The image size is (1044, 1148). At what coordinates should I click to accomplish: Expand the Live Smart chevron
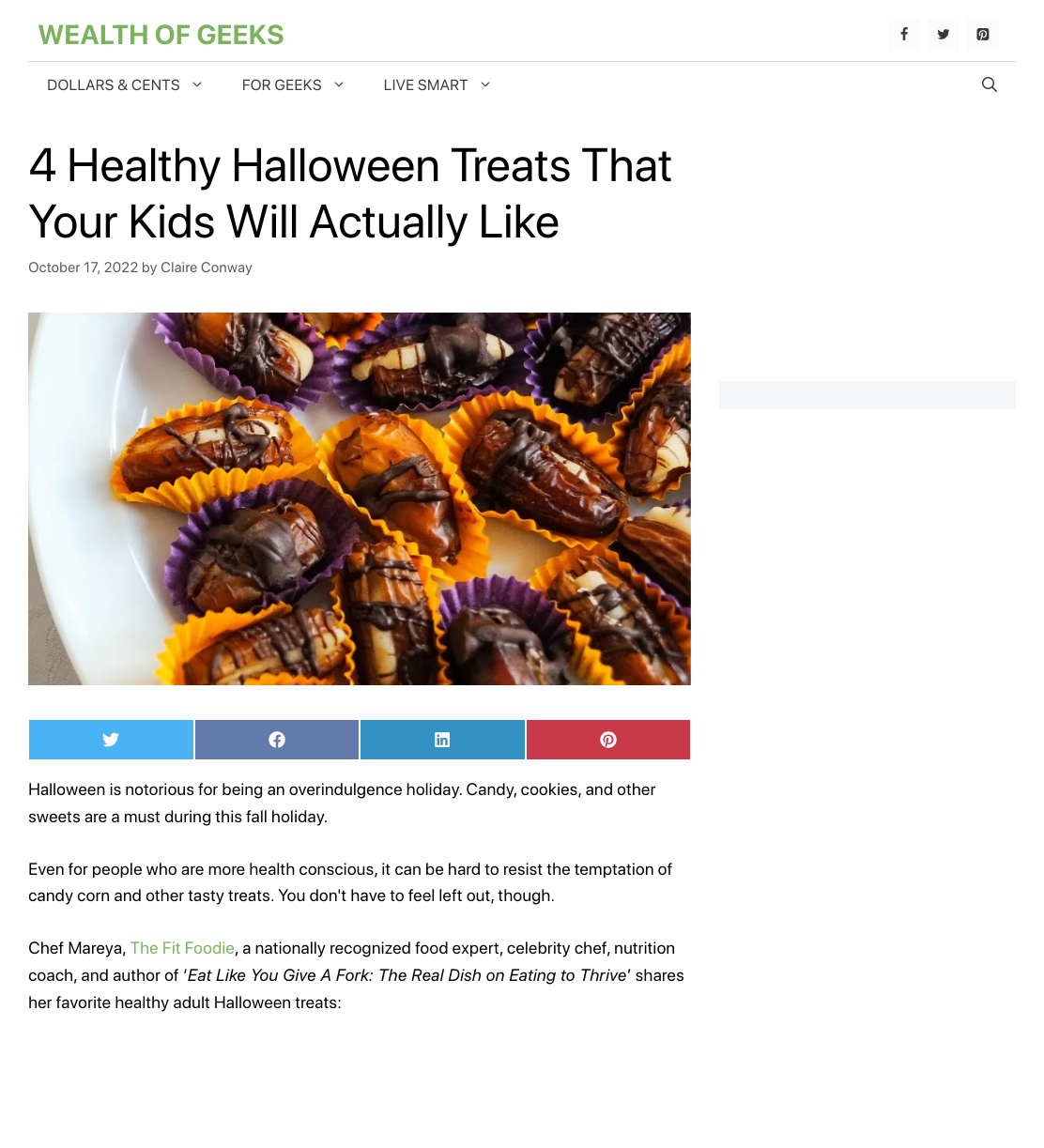coord(485,84)
